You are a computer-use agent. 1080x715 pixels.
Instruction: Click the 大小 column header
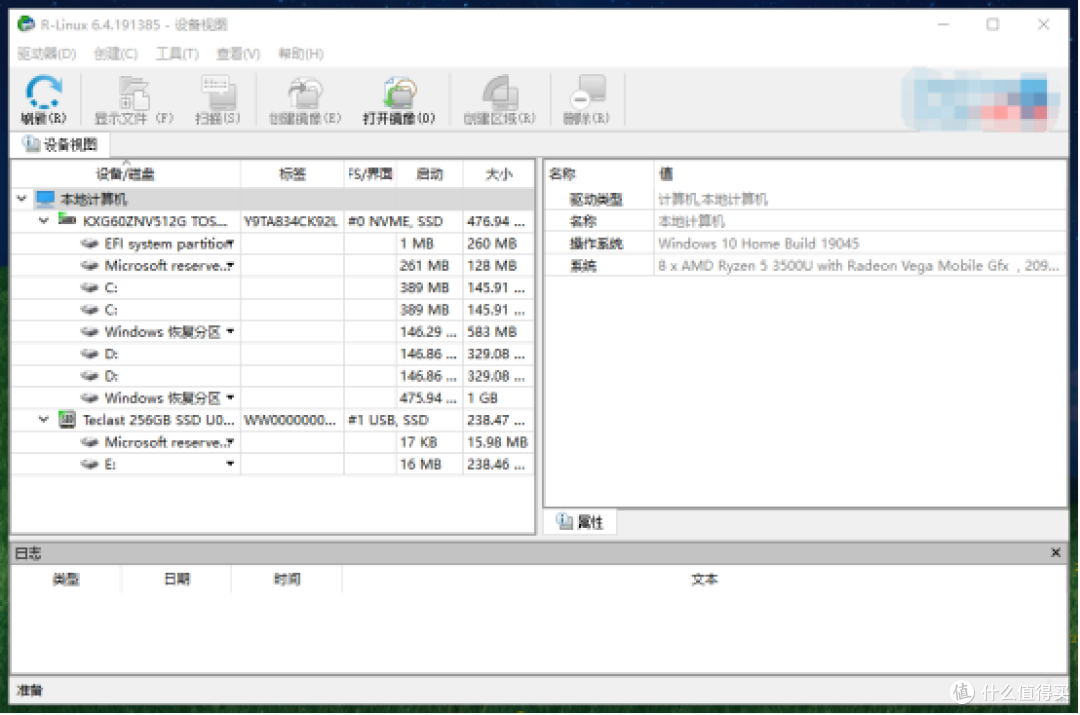[x=499, y=174]
